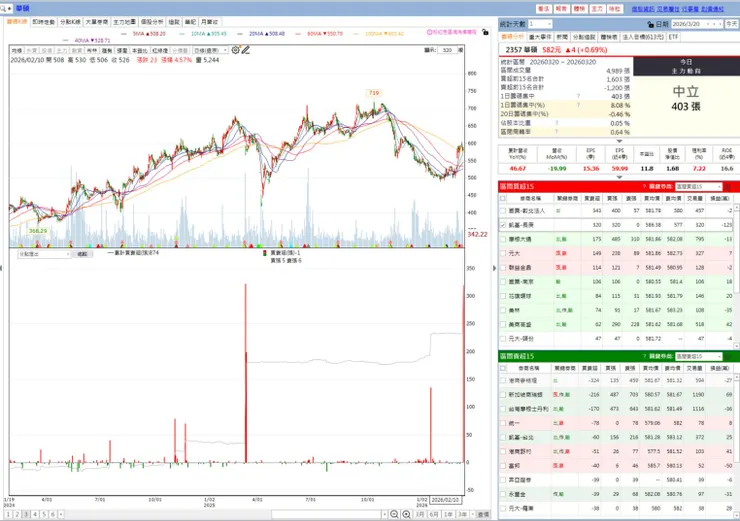740x521 pixels.
Task: Open help icon for 佔股本比重
Action: 557,123
